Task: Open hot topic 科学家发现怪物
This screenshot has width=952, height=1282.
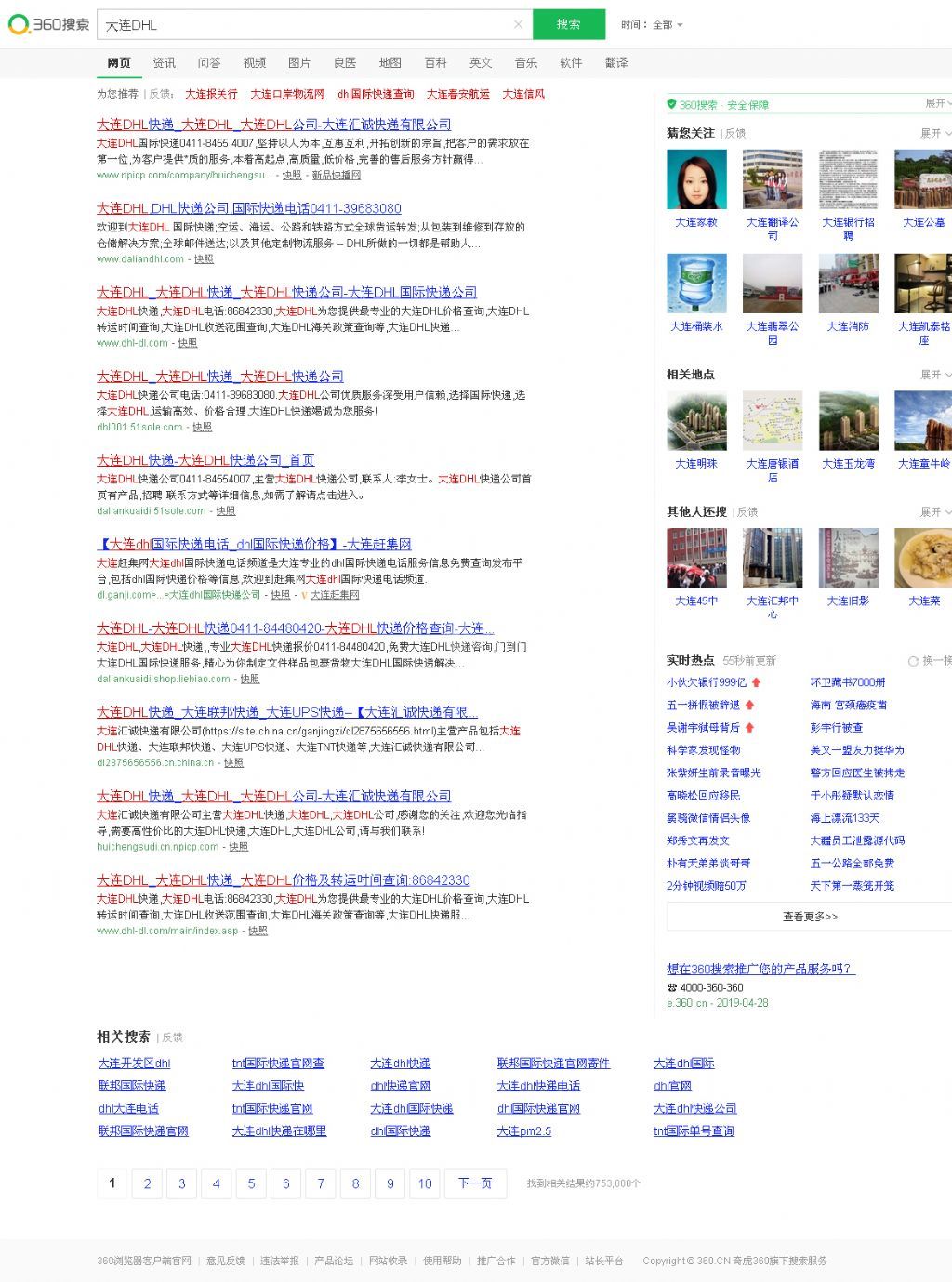Action: 704,750
